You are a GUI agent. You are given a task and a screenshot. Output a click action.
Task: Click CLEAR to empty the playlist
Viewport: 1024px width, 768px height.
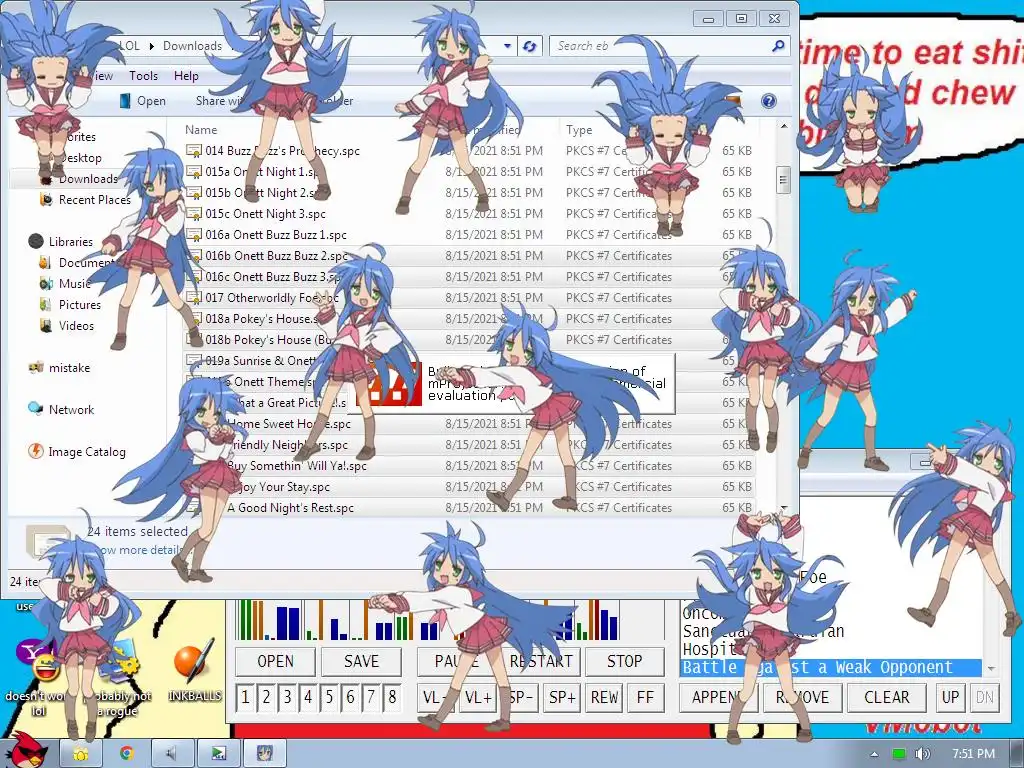click(x=887, y=697)
